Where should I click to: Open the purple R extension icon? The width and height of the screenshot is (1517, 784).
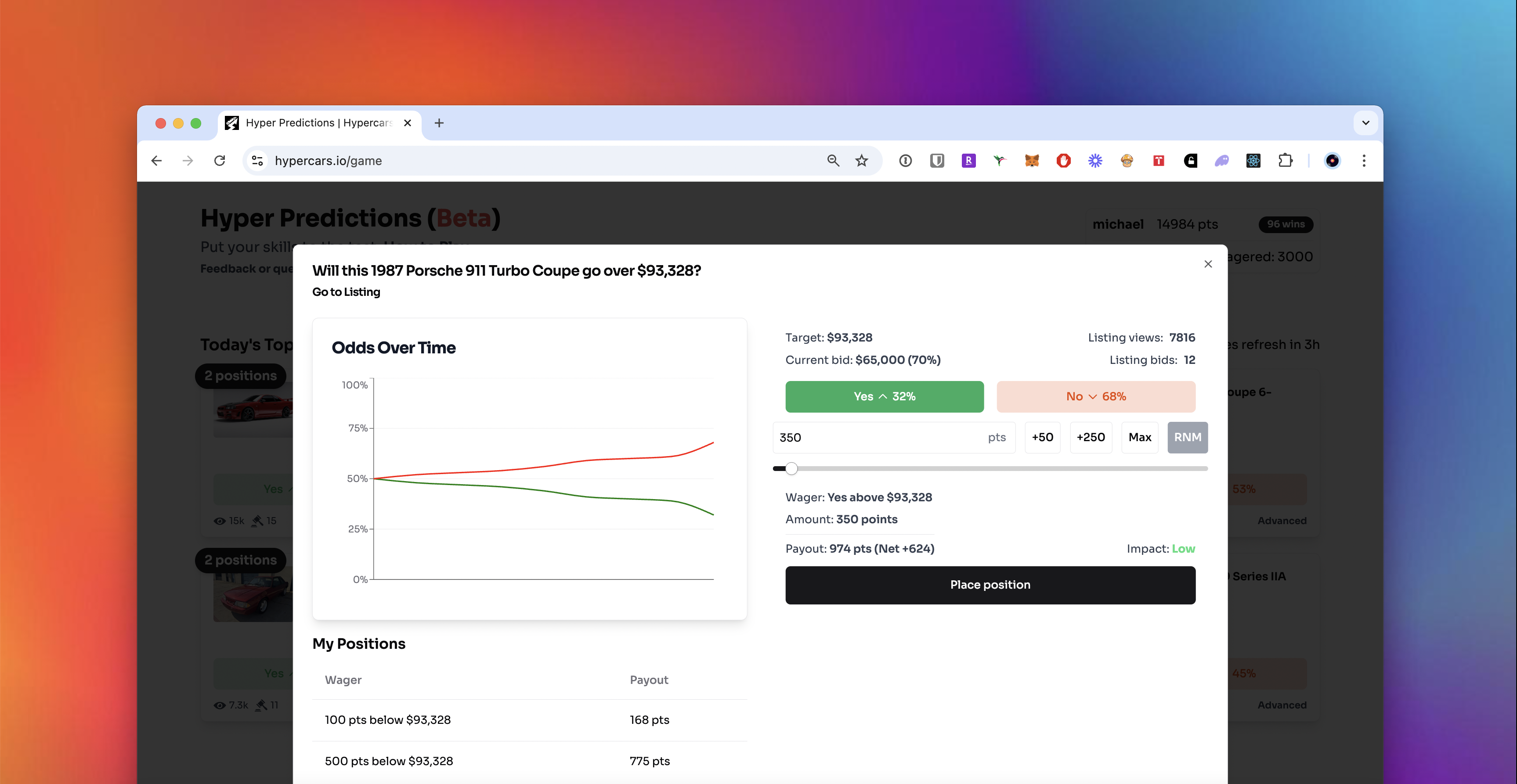tap(969, 161)
